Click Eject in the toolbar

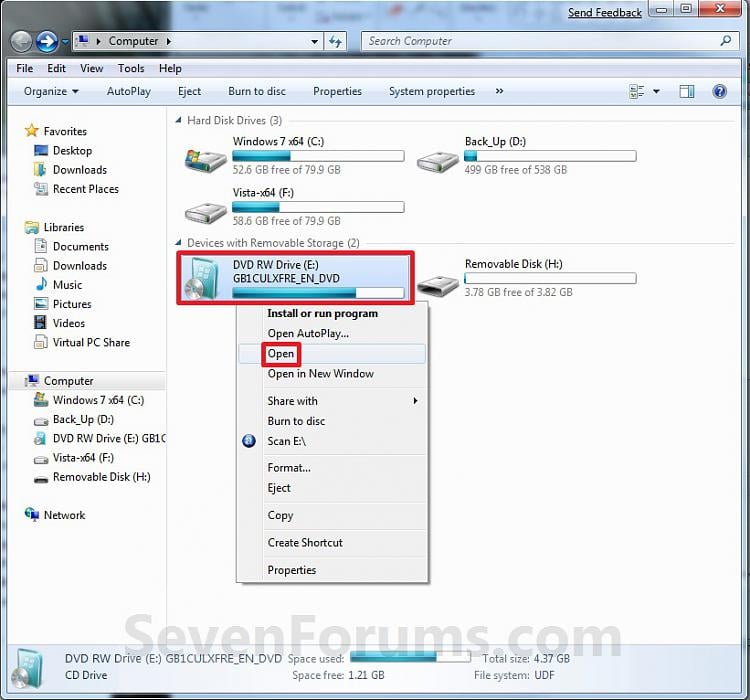pyautogui.click(x=189, y=91)
